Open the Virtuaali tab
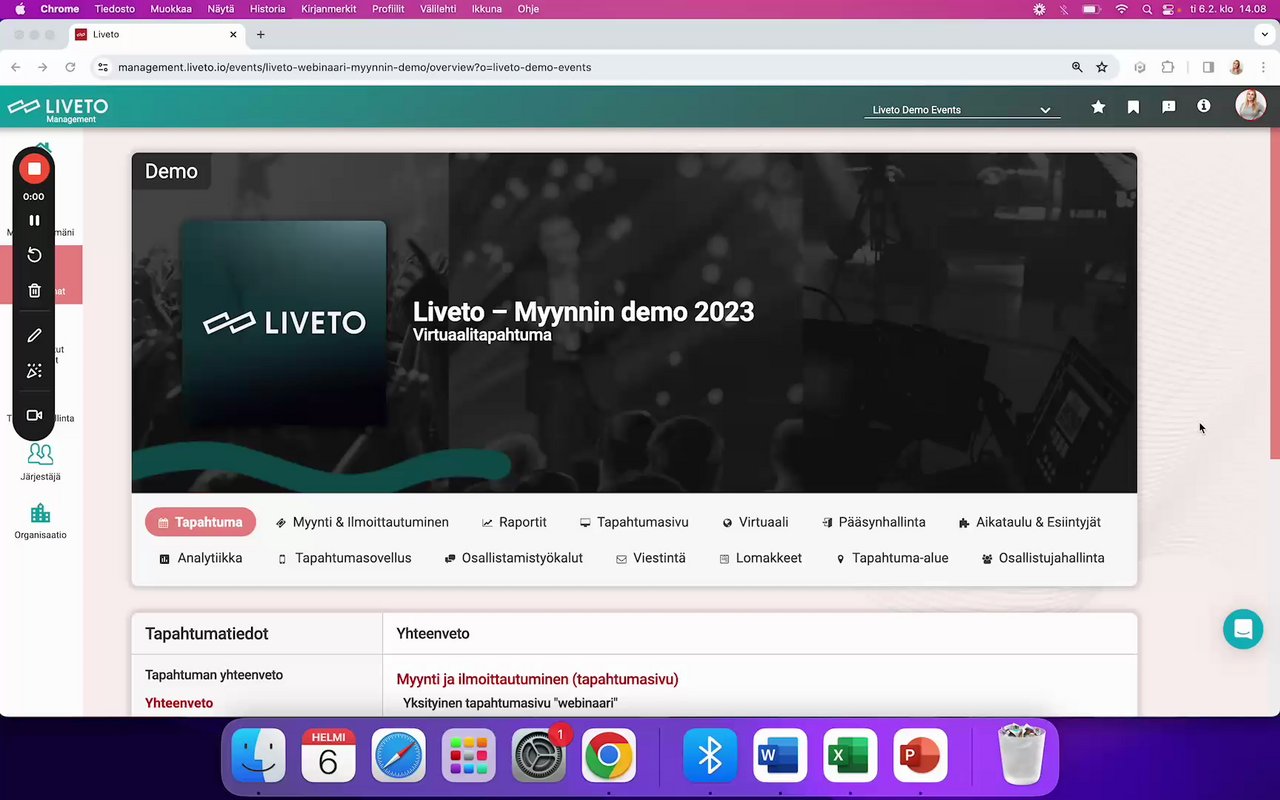This screenshot has height=800, width=1280. (x=755, y=522)
